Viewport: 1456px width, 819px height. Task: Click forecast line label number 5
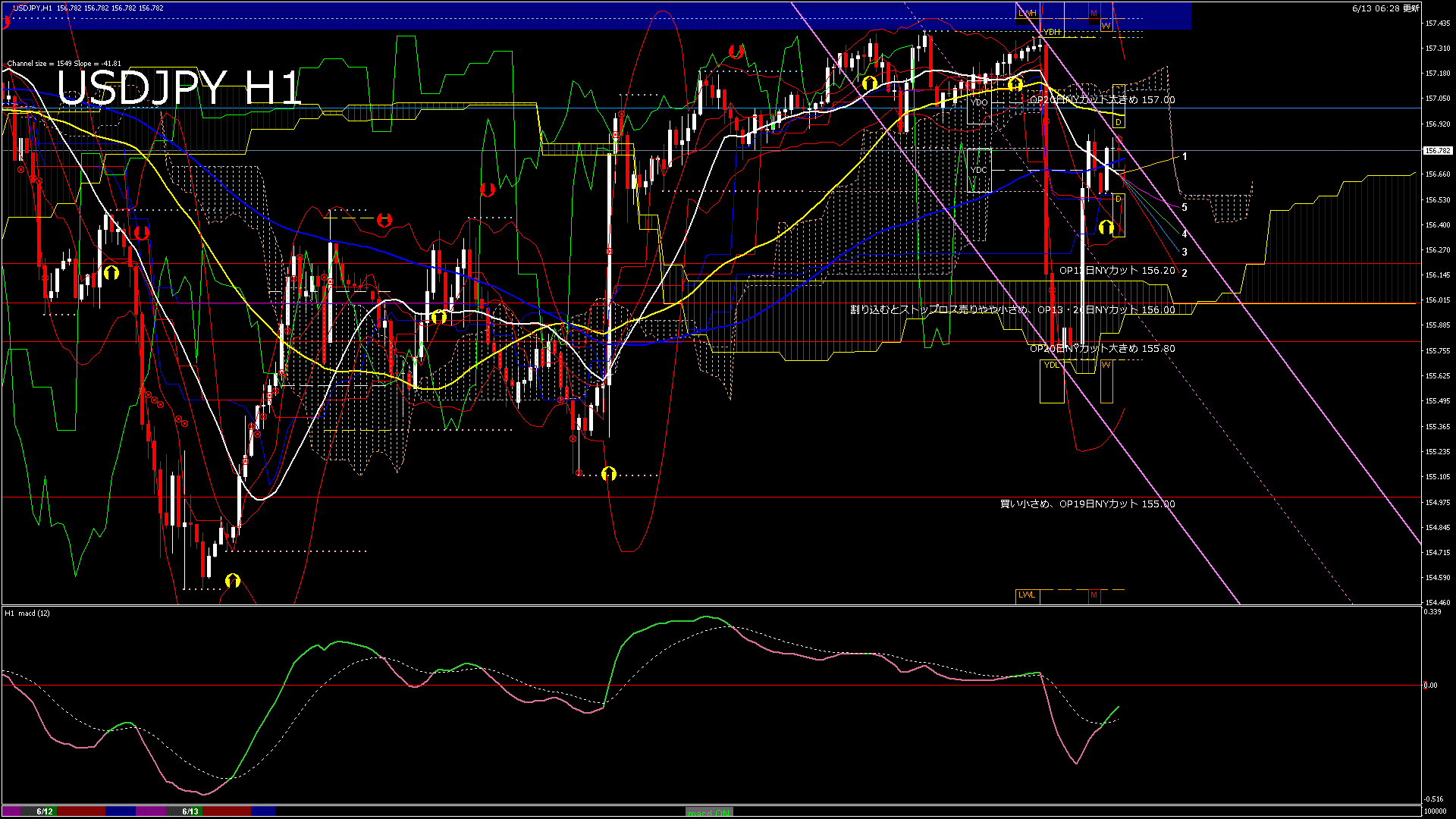click(x=1185, y=207)
